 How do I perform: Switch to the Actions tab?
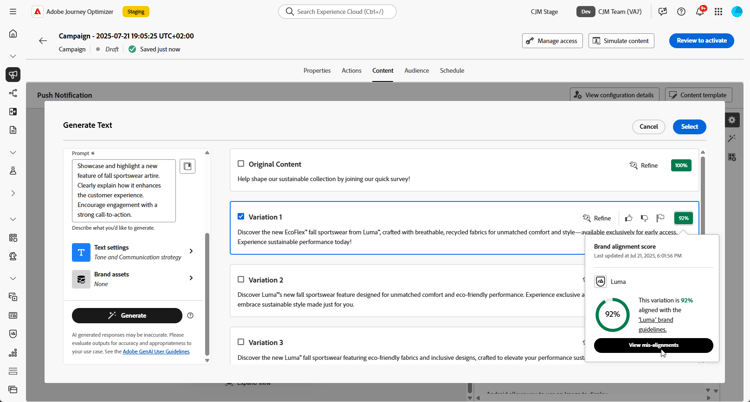click(351, 70)
